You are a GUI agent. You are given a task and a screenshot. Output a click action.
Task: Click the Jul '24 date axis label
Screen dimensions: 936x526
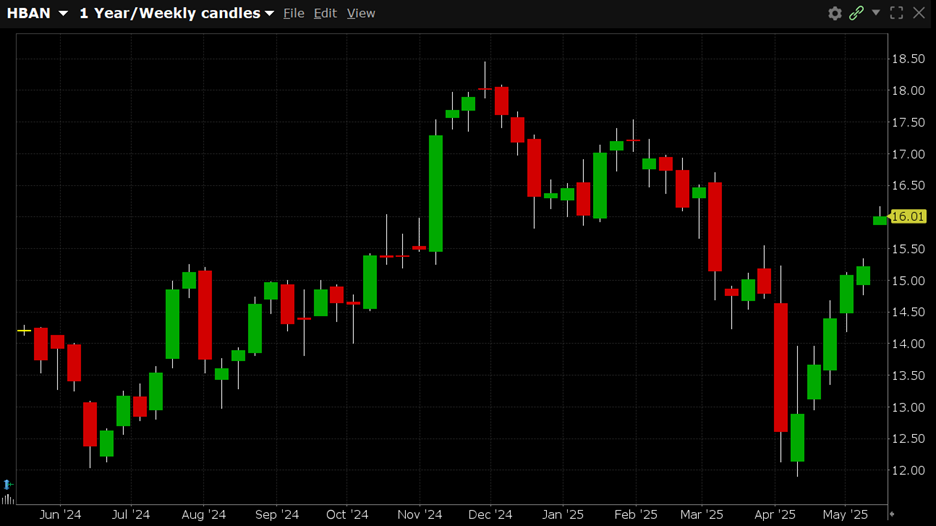click(131, 514)
